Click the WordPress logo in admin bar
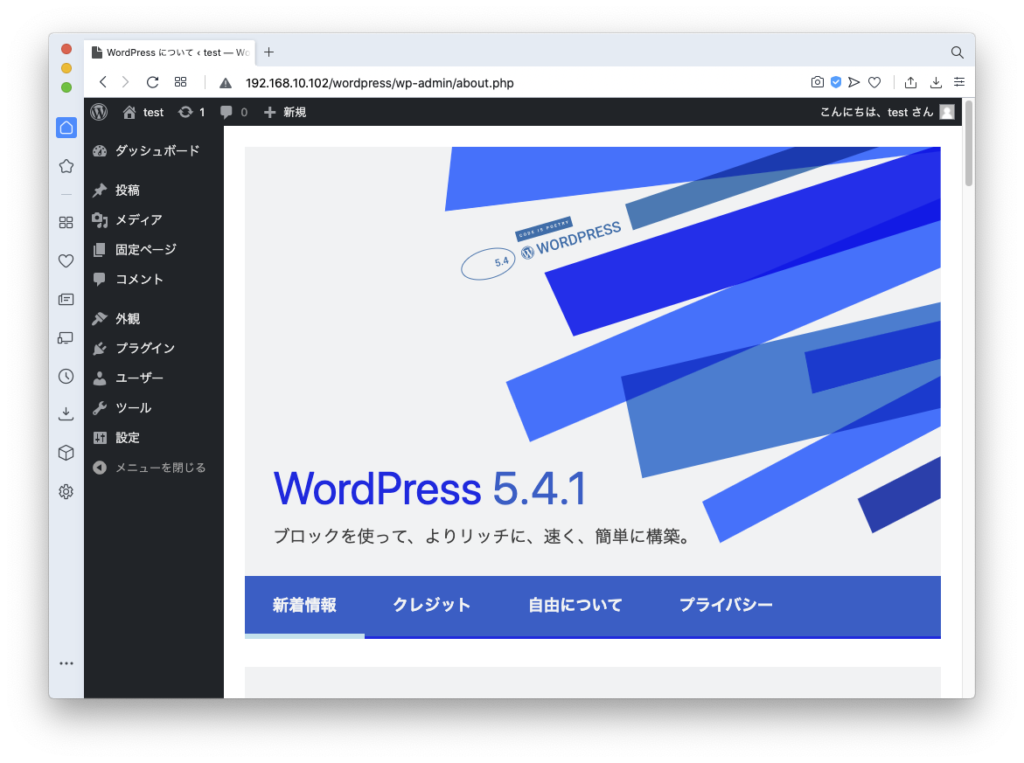Viewport: 1024px width, 763px height. tap(99, 112)
